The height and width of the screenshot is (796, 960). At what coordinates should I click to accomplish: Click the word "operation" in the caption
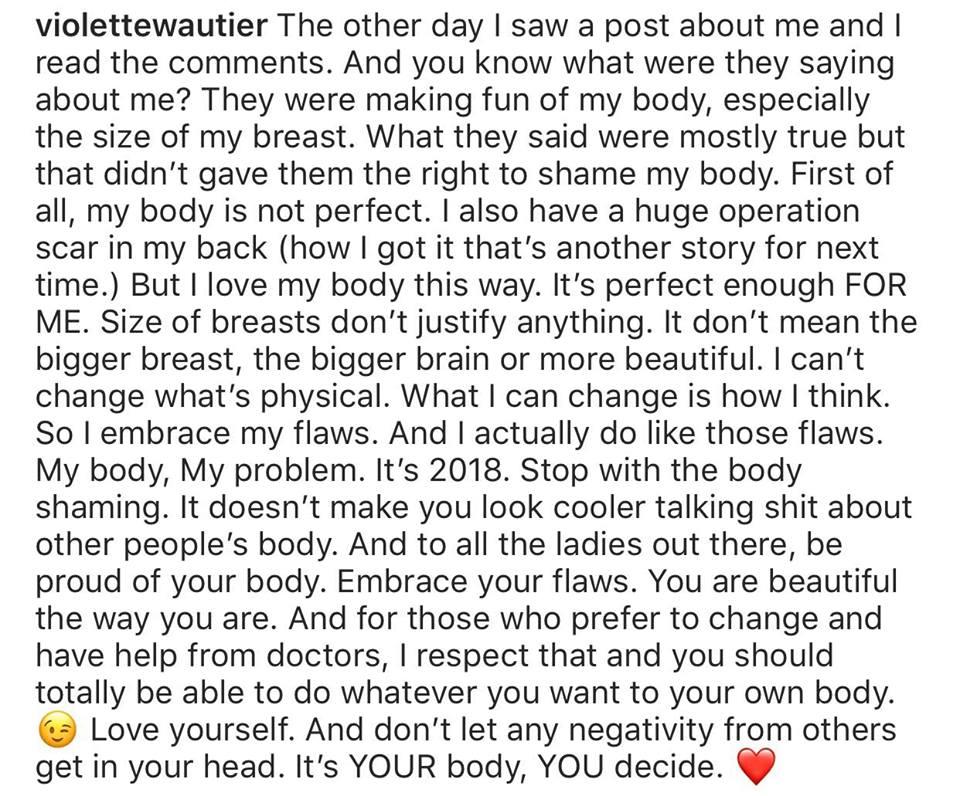point(789,212)
